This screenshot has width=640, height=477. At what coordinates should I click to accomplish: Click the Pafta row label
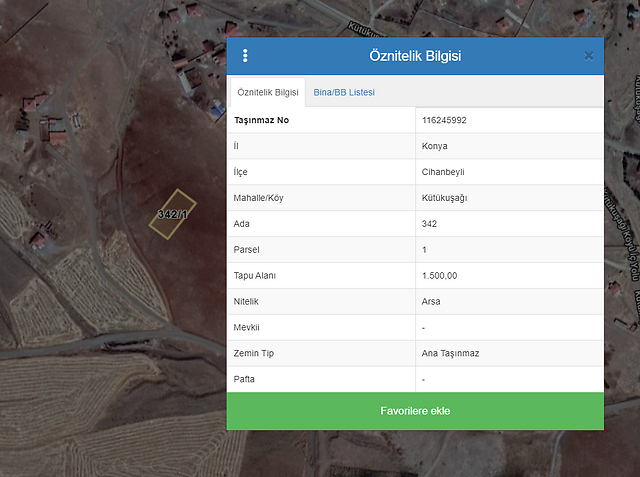pyautogui.click(x=245, y=379)
